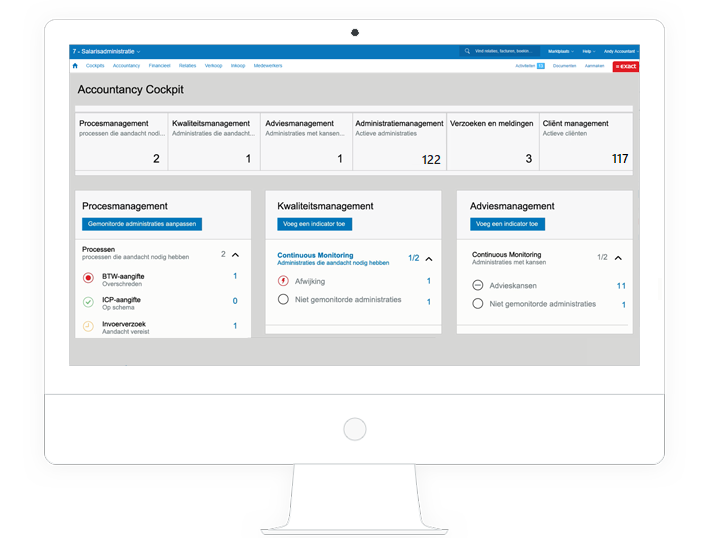The height and width of the screenshot is (538, 708).
Task: Click circle icon beside Kwaliteitsmanagement Niet gemonitorde administraties
Action: pos(283,299)
